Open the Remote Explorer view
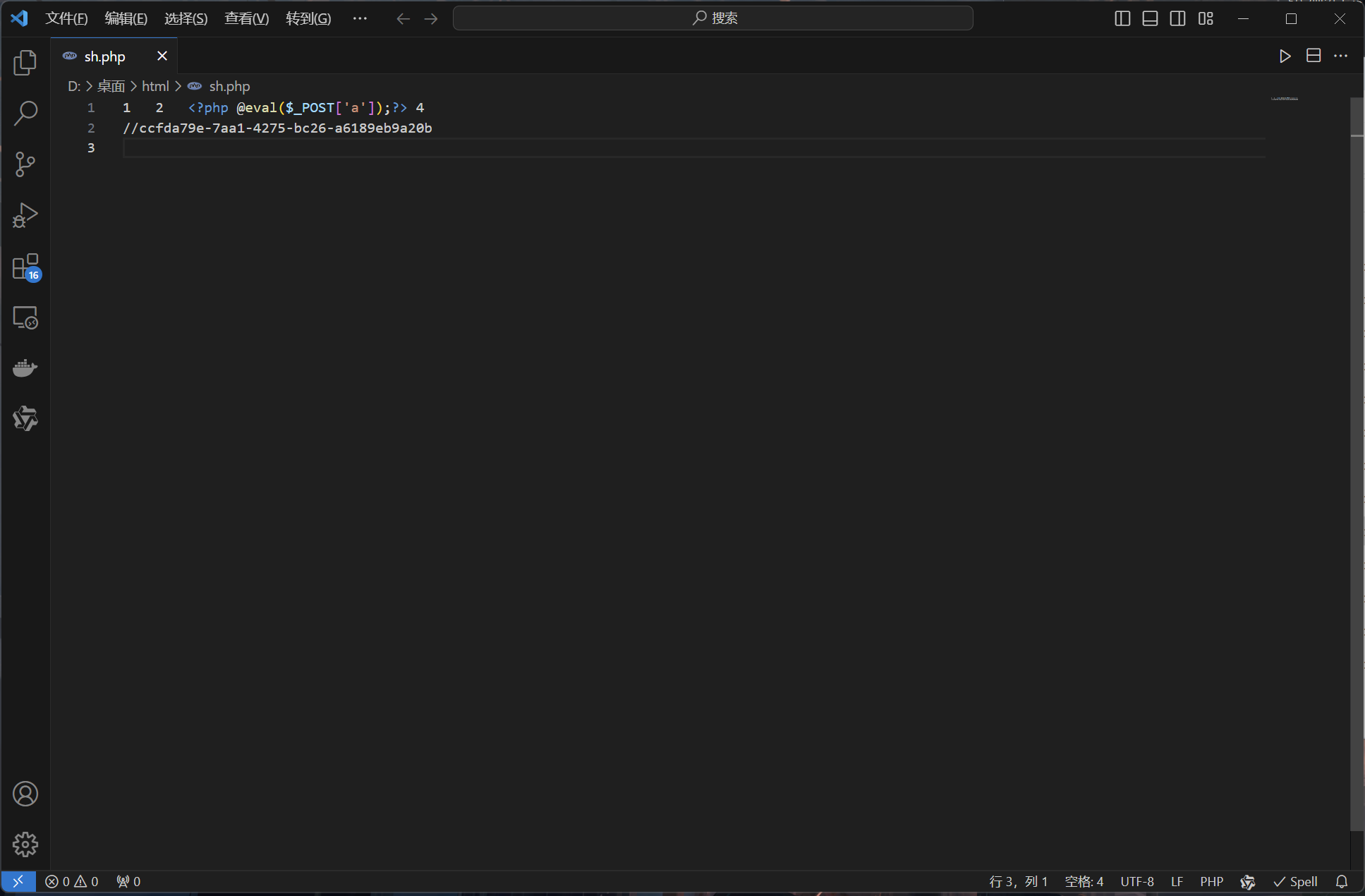Image resolution: width=1365 pixels, height=896 pixels. click(25, 318)
